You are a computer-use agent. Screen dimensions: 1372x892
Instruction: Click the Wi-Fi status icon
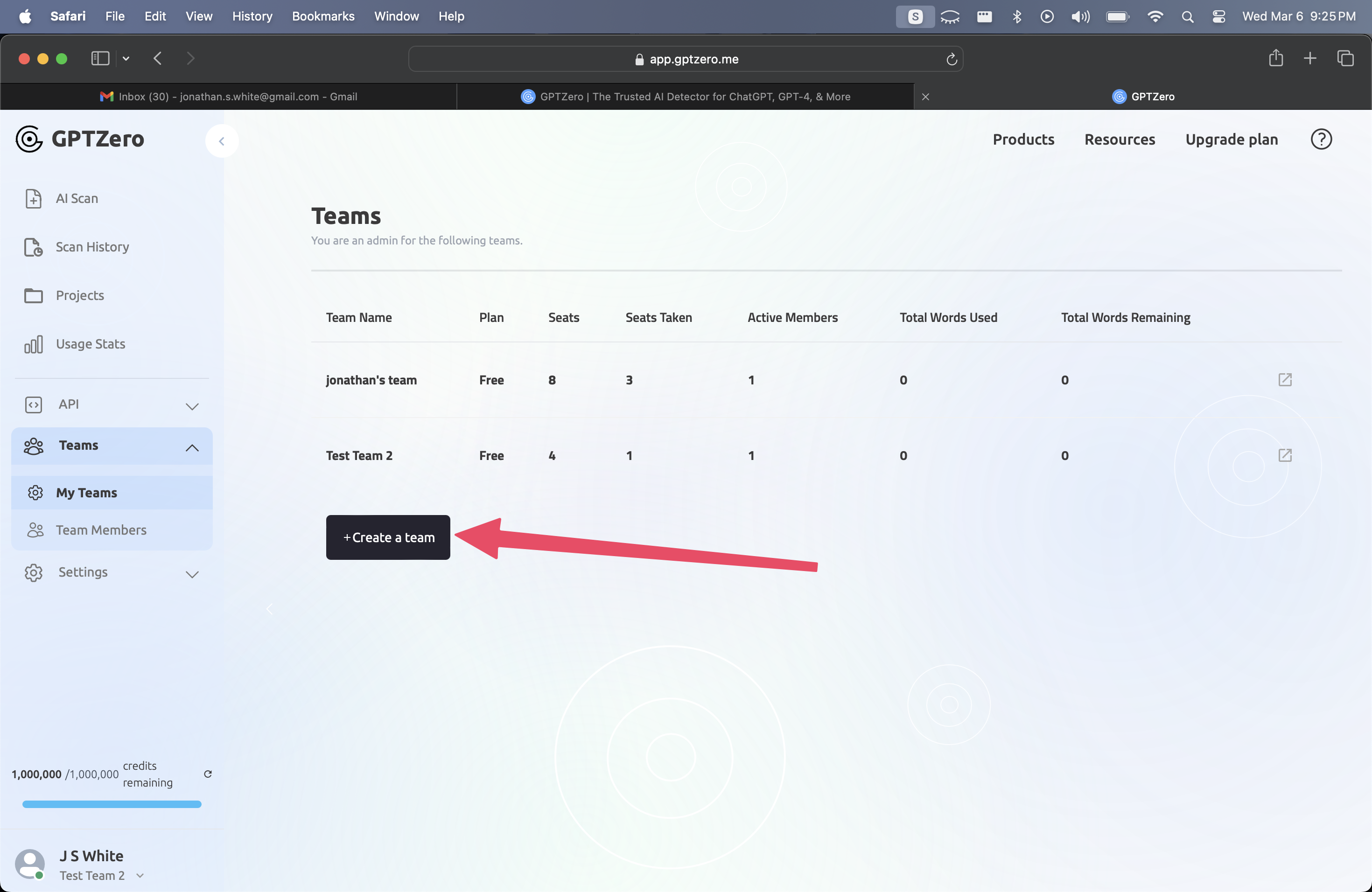coord(1155,17)
